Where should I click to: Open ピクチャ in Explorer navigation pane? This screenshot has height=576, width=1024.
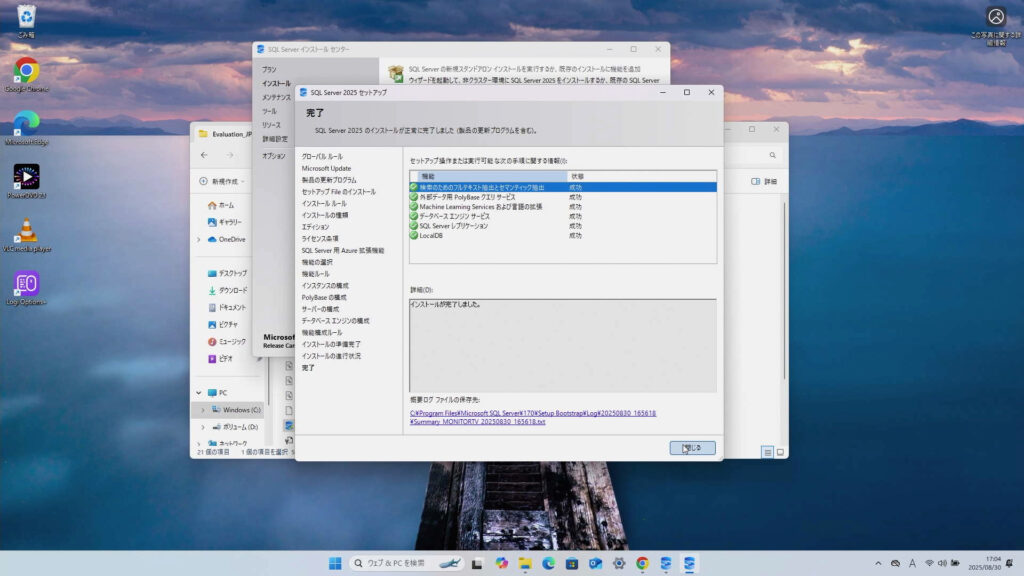pos(223,325)
